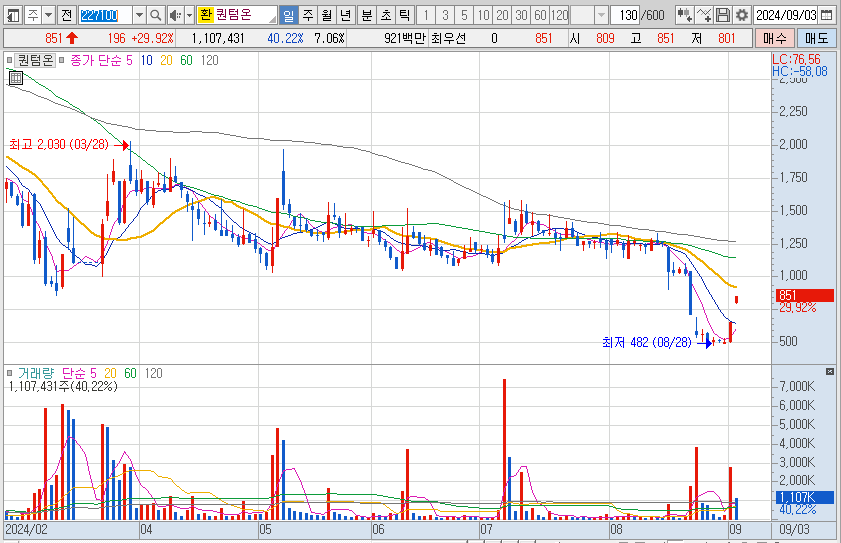Close the volume panel
Image resolution: width=841 pixels, height=543 pixels.
(x=830, y=371)
